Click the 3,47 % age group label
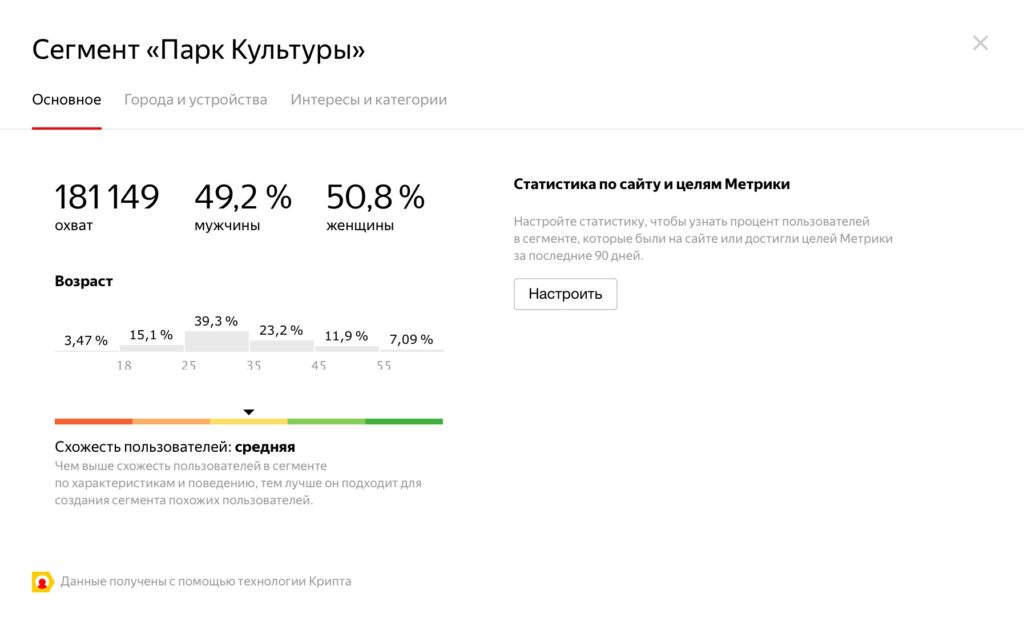1024x626 pixels. pos(86,341)
